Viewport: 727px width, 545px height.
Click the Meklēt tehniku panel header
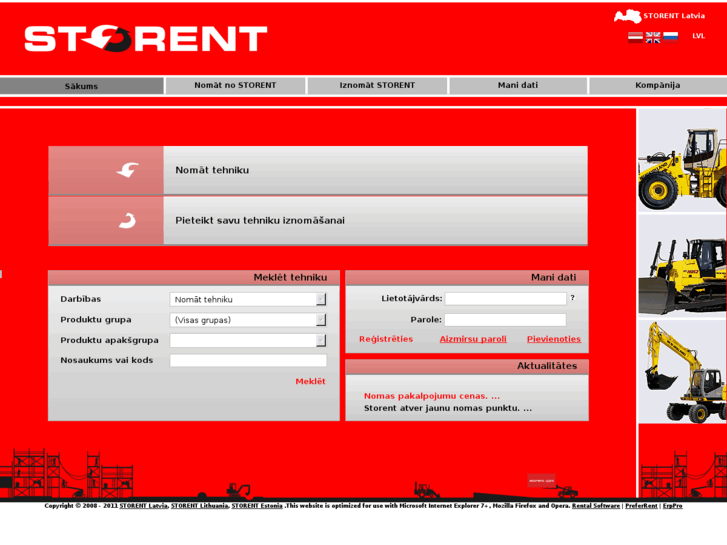[194, 277]
